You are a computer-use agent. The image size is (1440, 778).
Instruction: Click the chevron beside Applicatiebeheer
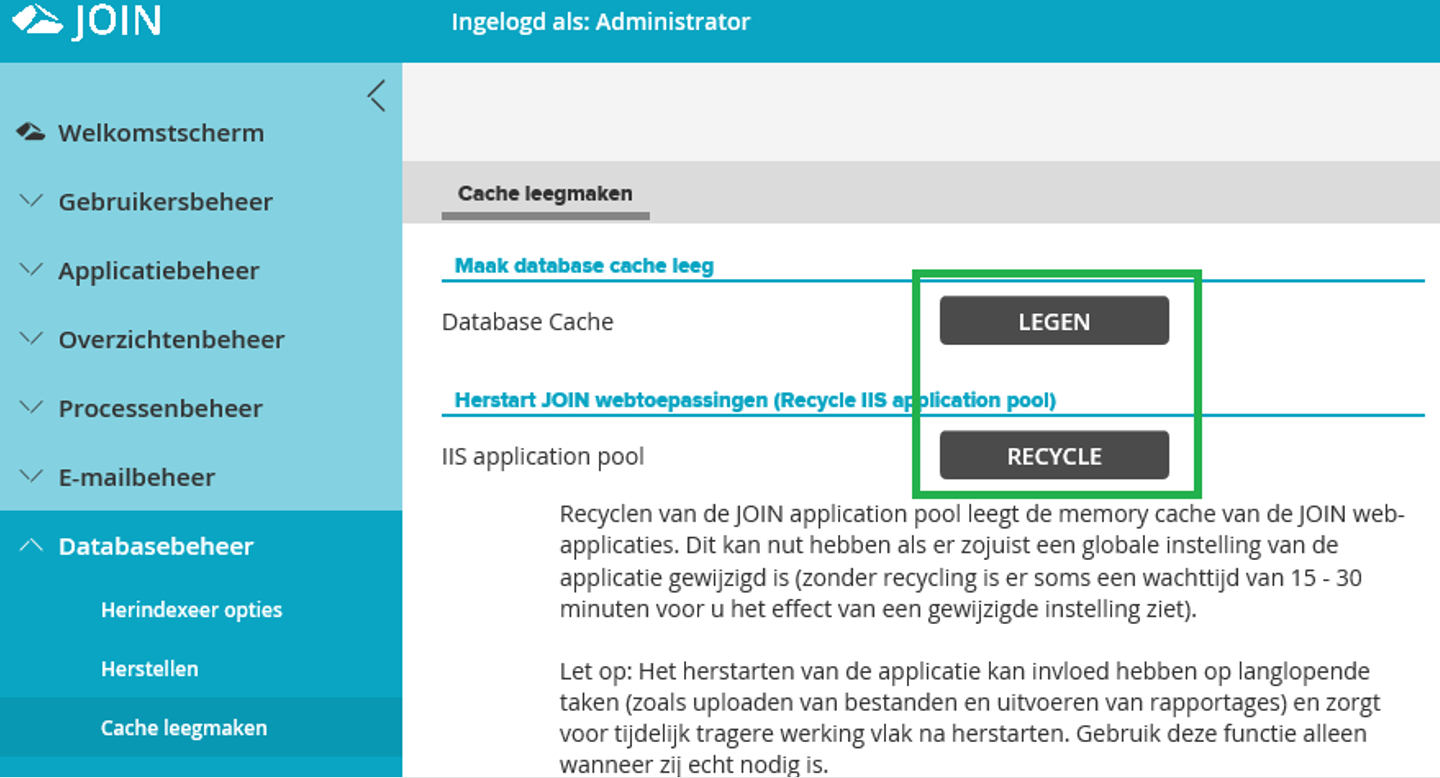[x=29, y=270]
